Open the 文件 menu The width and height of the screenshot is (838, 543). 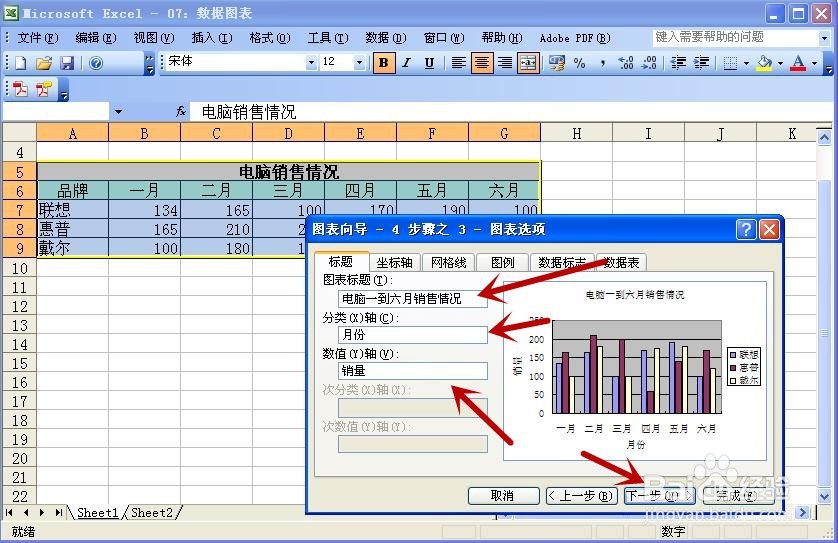coord(37,38)
